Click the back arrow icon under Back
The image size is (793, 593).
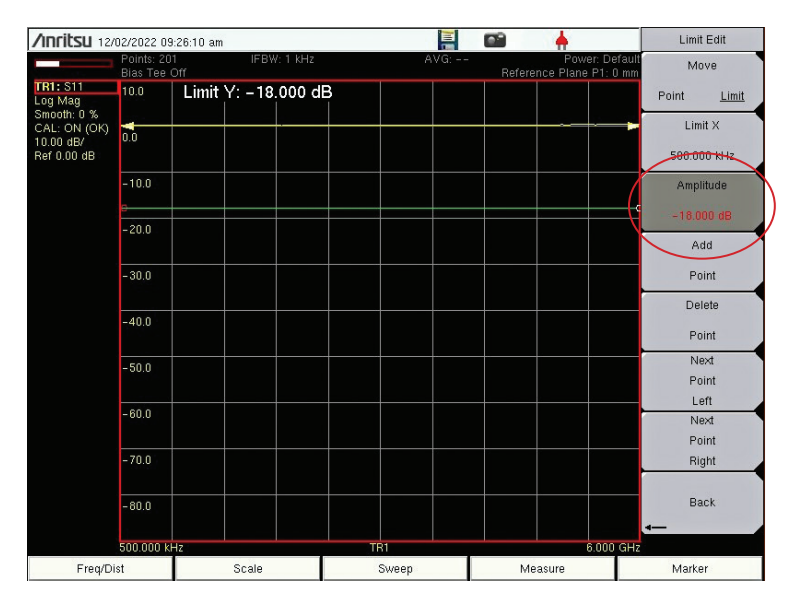tap(655, 527)
